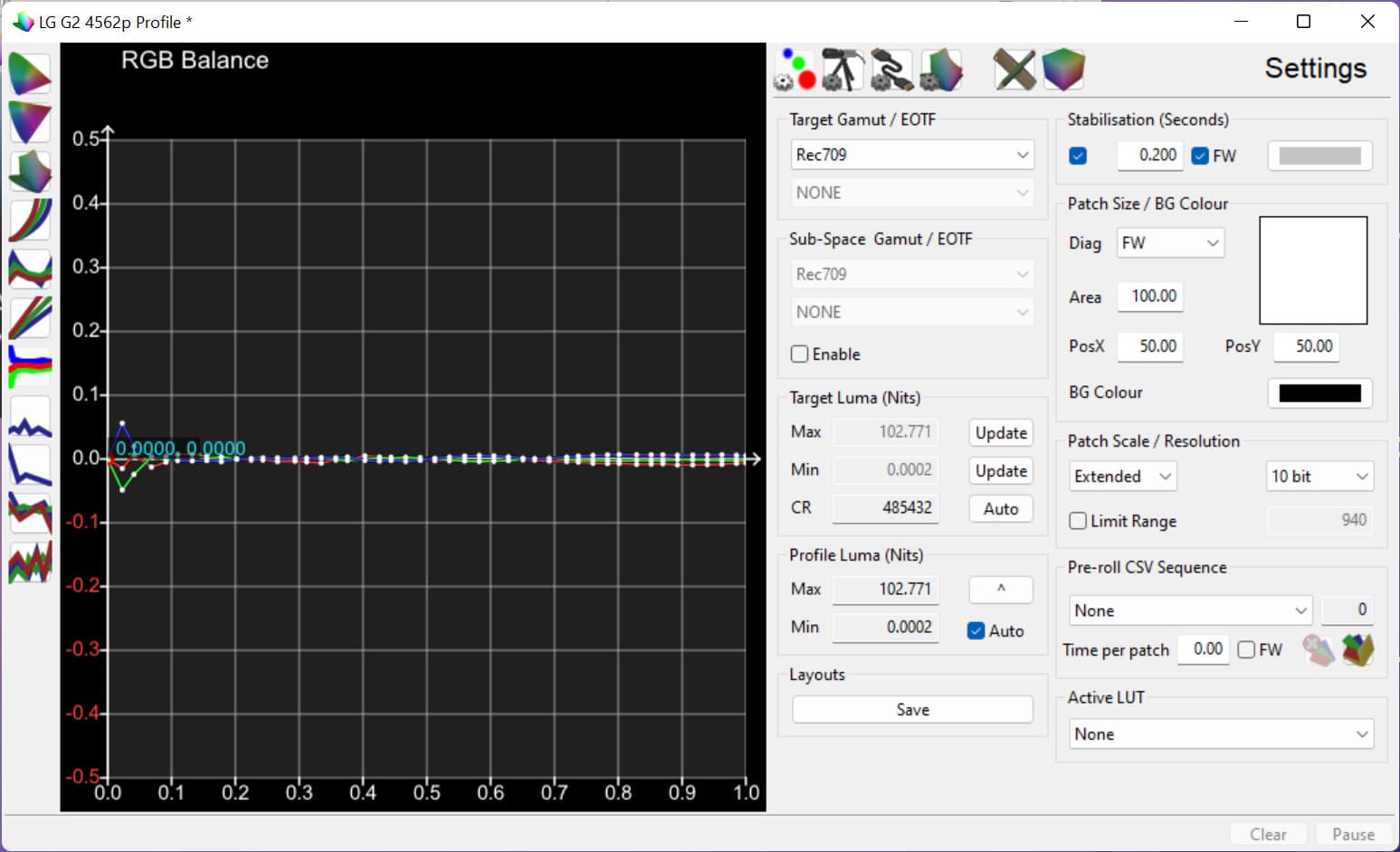Open Target Gamut Rec709 dropdown
1400x852 pixels.
coord(912,155)
